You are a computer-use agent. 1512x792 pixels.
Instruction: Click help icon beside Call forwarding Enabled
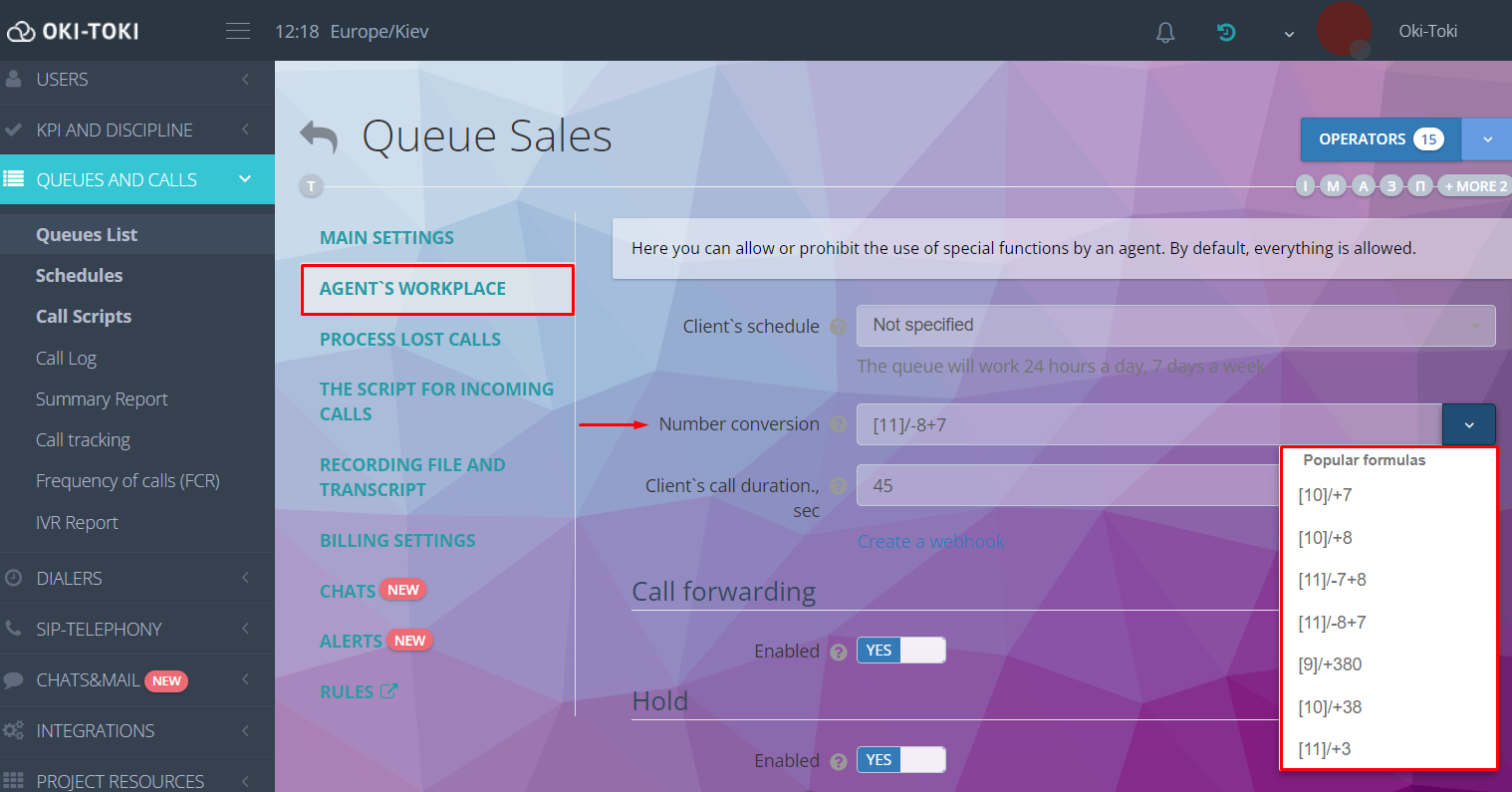pyautogui.click(x=838, y=653)
